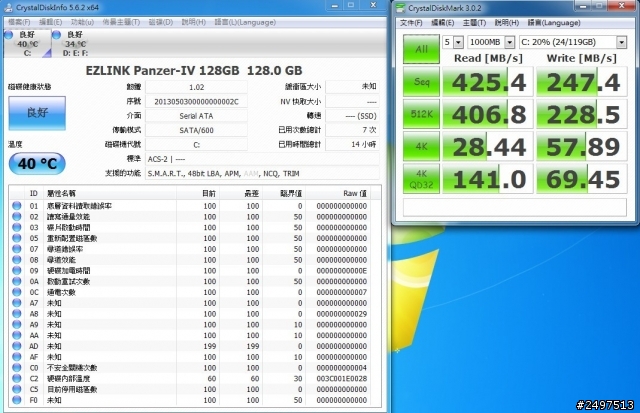The width and height of the screenshot is (640, 413).
Task: Click the status dot for attribute F0
Action: (x=17, y=400)
